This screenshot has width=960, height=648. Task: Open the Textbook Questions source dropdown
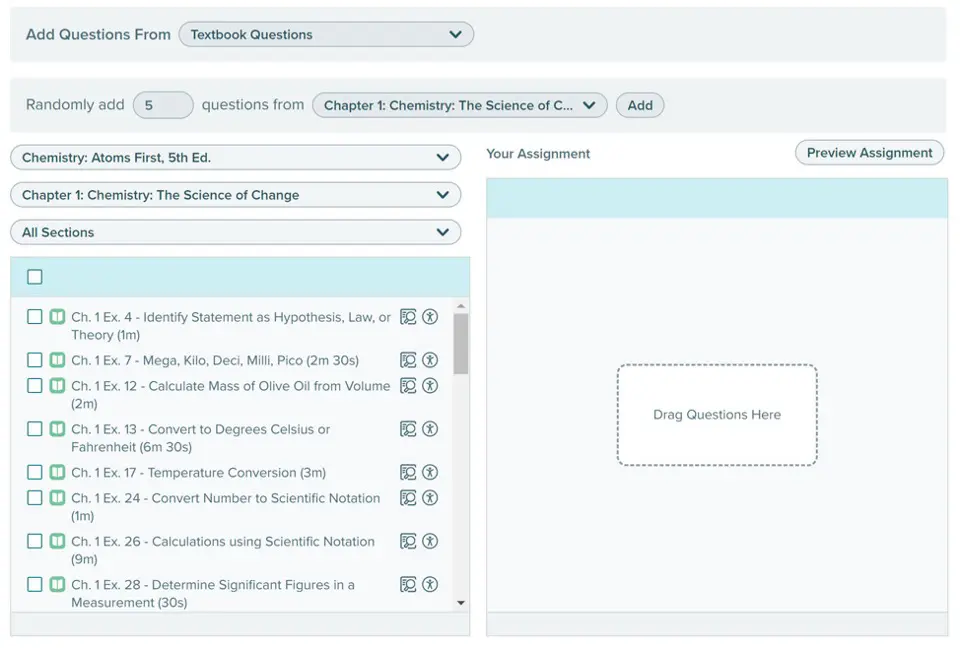tap(326, 34)
